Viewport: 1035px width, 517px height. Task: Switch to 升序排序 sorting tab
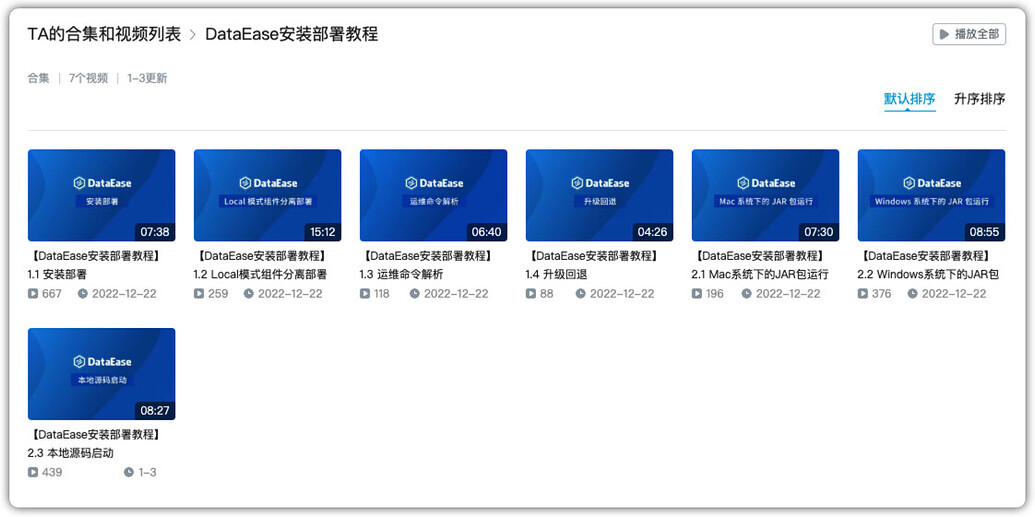point(980,99)
